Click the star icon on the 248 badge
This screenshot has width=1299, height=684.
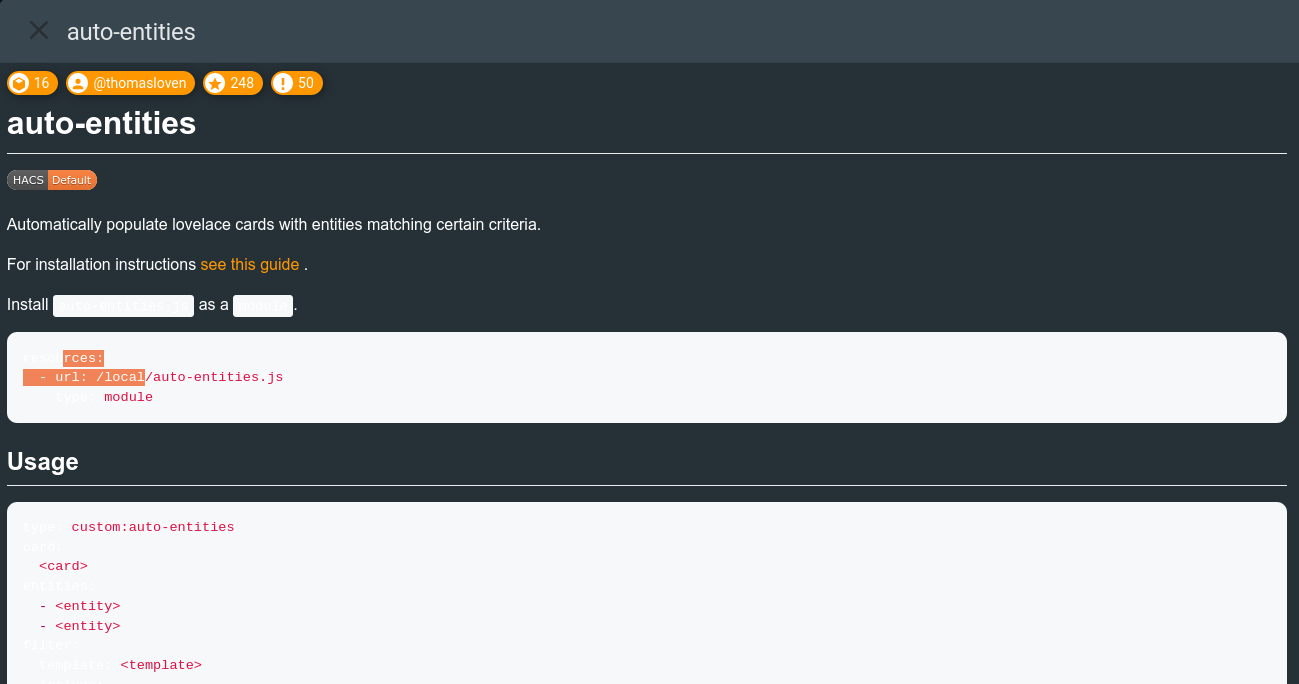click(x=217, y=83)
